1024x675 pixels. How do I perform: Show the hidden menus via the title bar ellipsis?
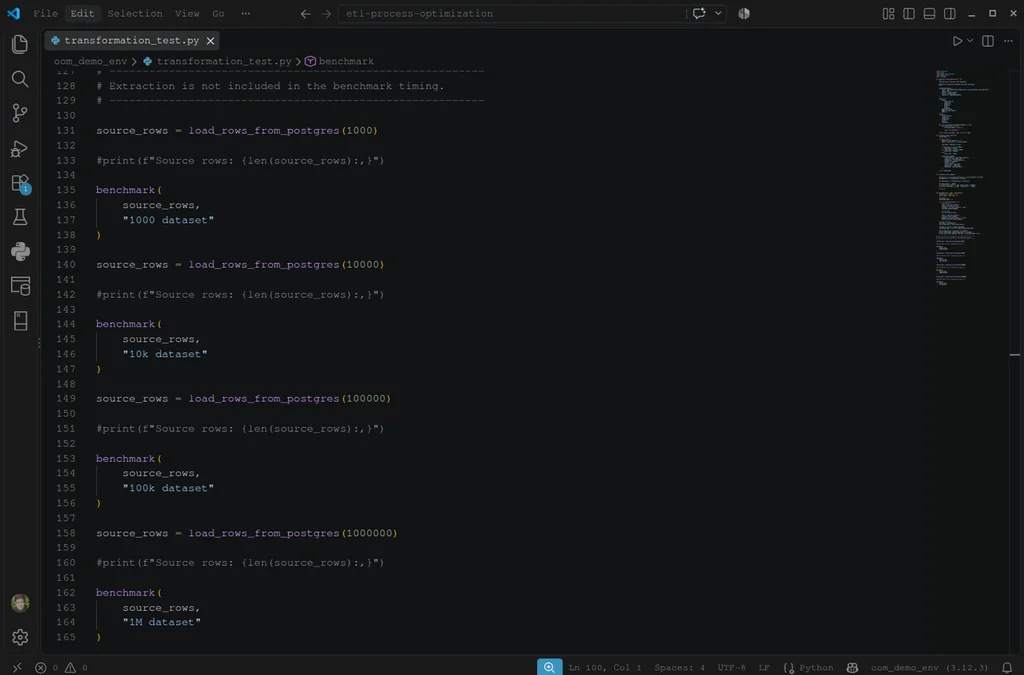[246, 14]
